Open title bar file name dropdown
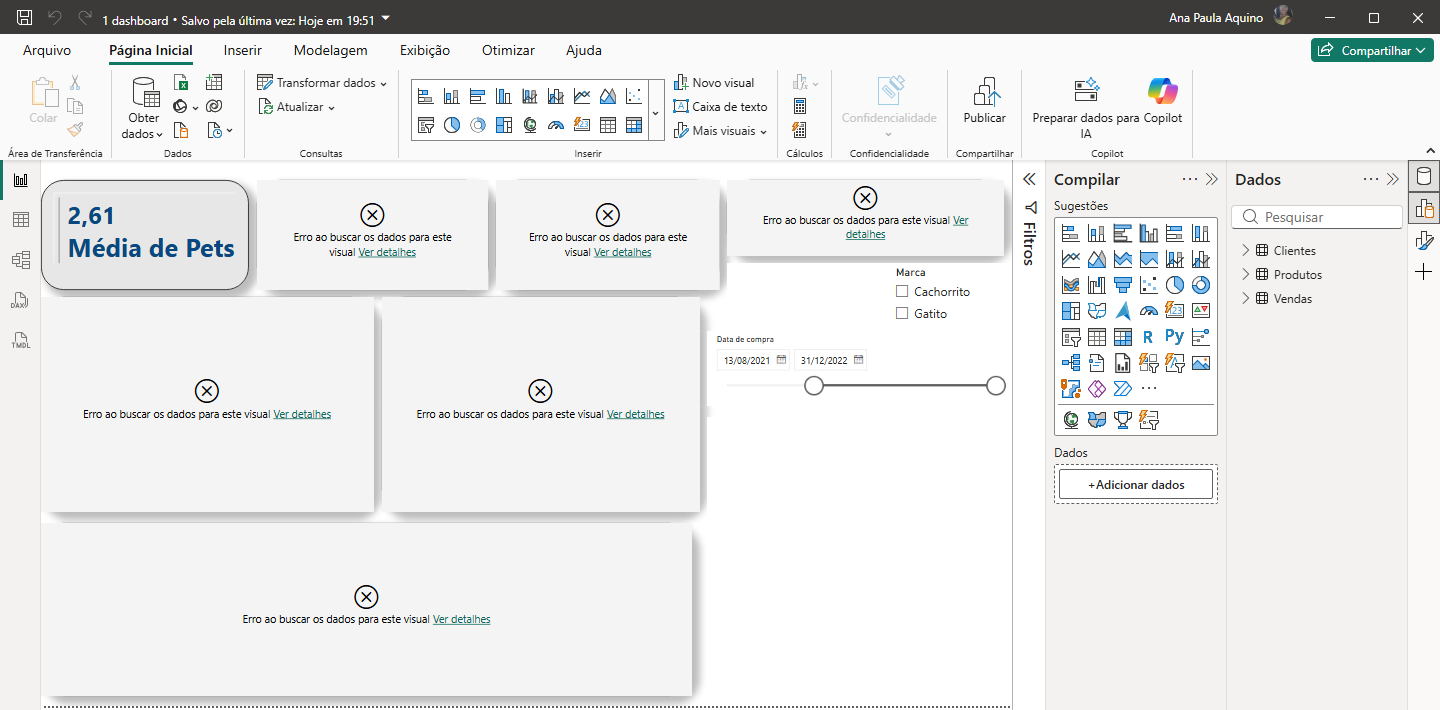The image size is (1440, 710). [x=387, y=19]
